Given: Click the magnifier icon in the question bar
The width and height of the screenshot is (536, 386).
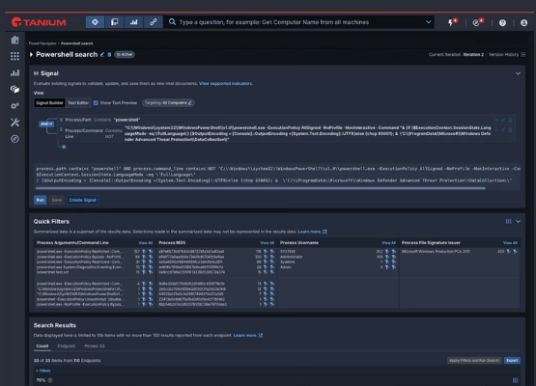Looking at the screenshot, I should point(172,22).
